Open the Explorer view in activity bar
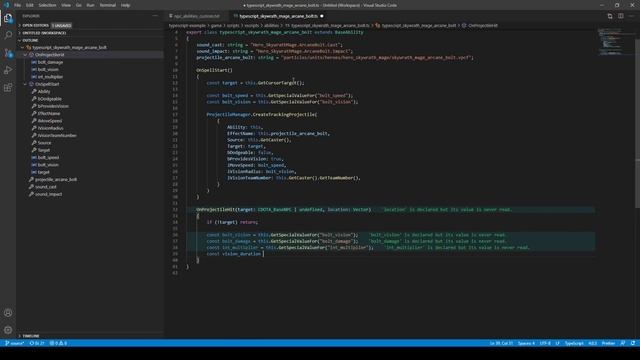The height and width of the screenshot is (360, 640). (x=8, y=18)
